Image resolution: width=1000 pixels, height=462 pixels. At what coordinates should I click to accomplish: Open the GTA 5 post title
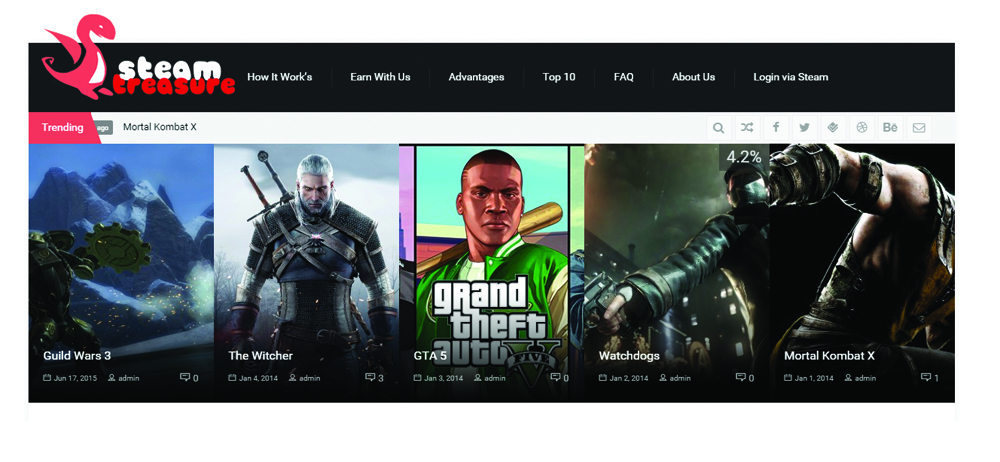pos(430,356)
